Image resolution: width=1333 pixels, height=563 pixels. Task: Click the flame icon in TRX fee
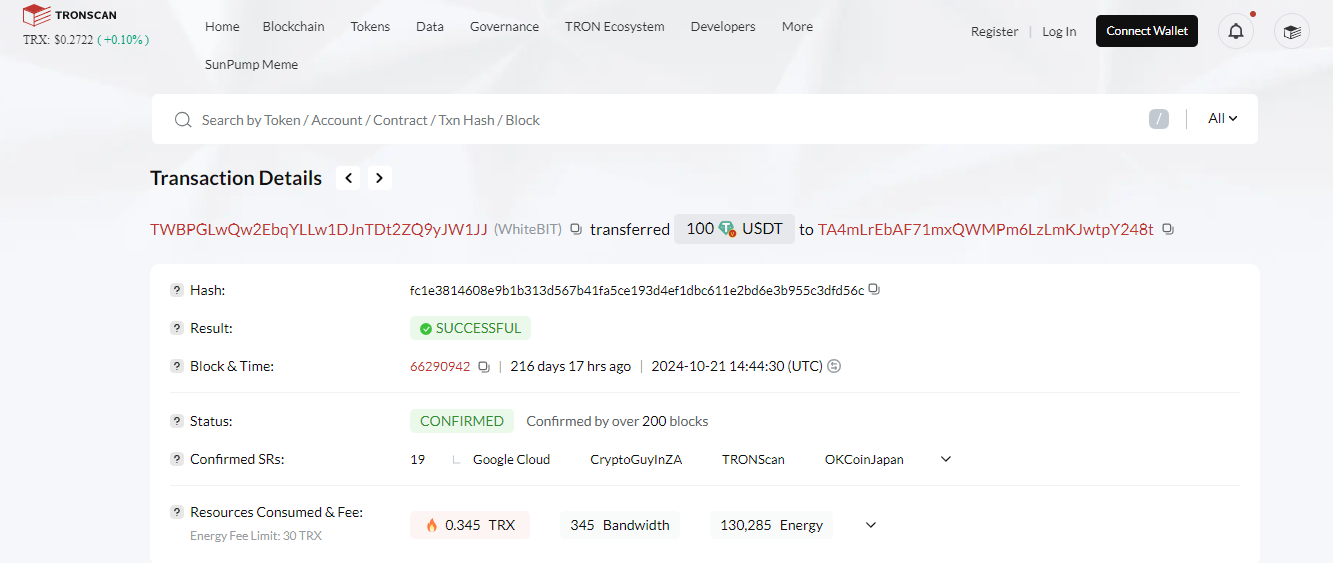tap(432, 525)
